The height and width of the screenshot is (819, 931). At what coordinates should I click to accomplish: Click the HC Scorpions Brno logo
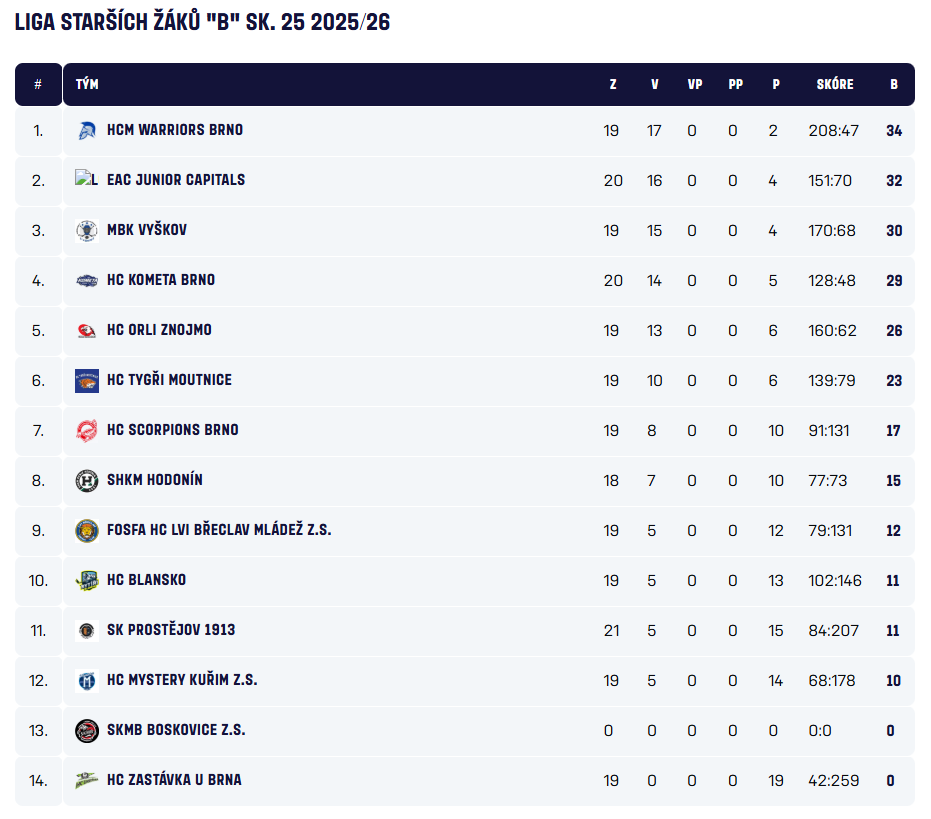point(87,430)
